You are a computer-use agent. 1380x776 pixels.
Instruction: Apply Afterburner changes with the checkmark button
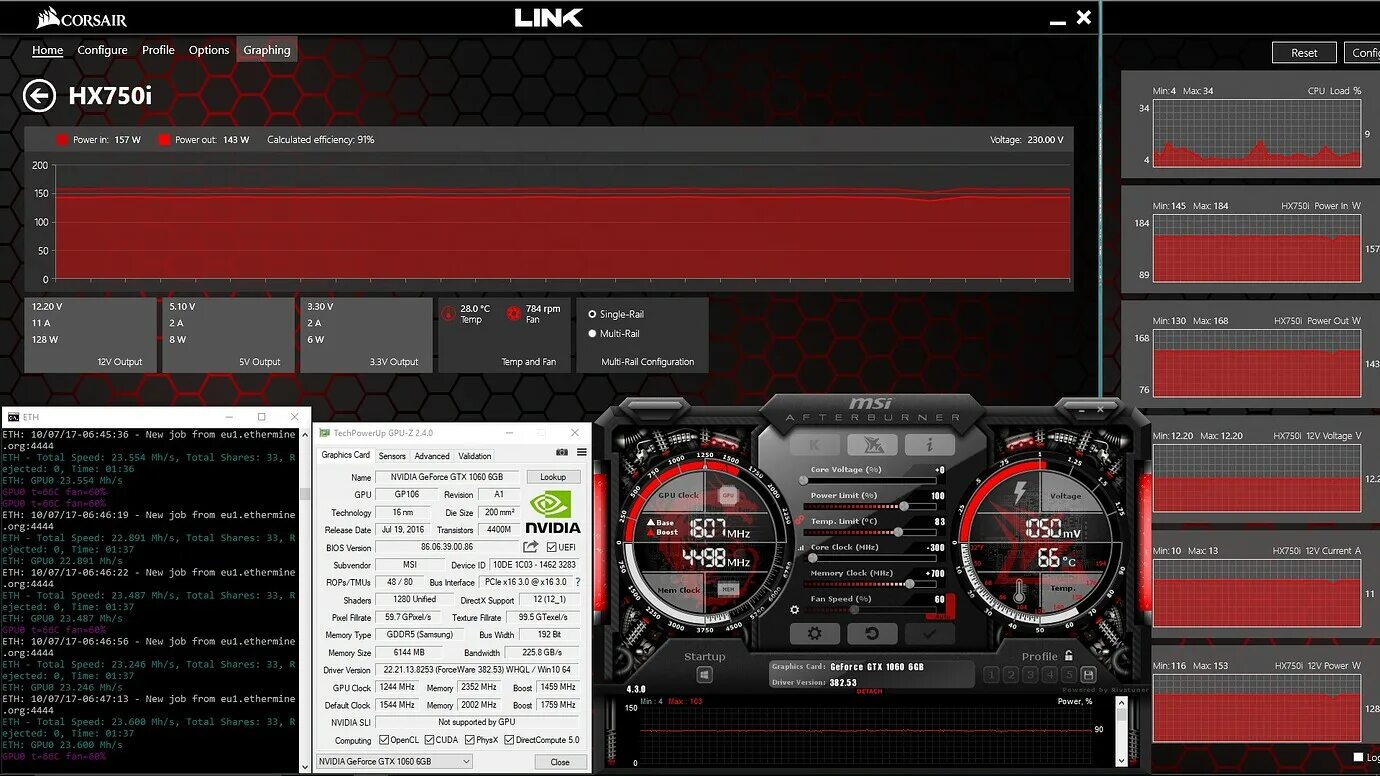(929, 634)
